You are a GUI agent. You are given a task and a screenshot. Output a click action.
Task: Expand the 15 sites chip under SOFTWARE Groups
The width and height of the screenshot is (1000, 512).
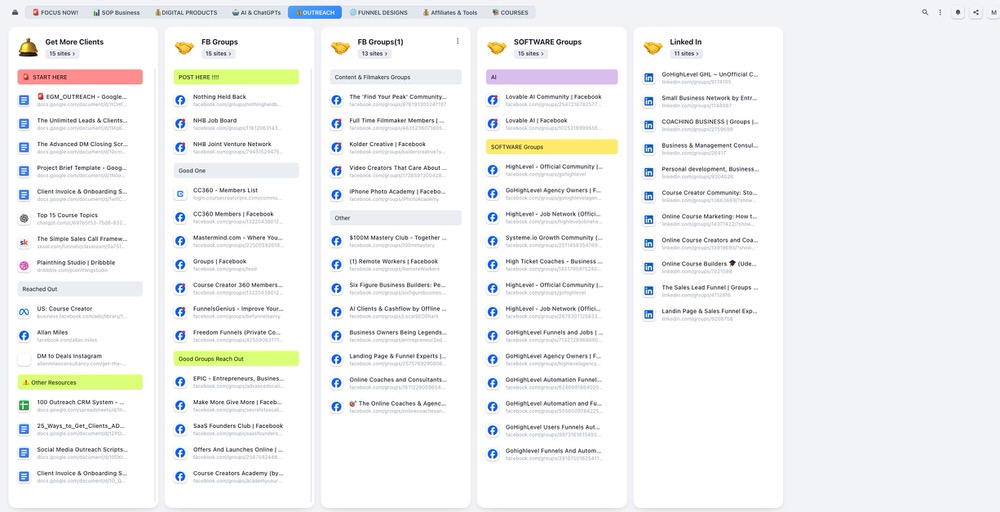[531, 54]
